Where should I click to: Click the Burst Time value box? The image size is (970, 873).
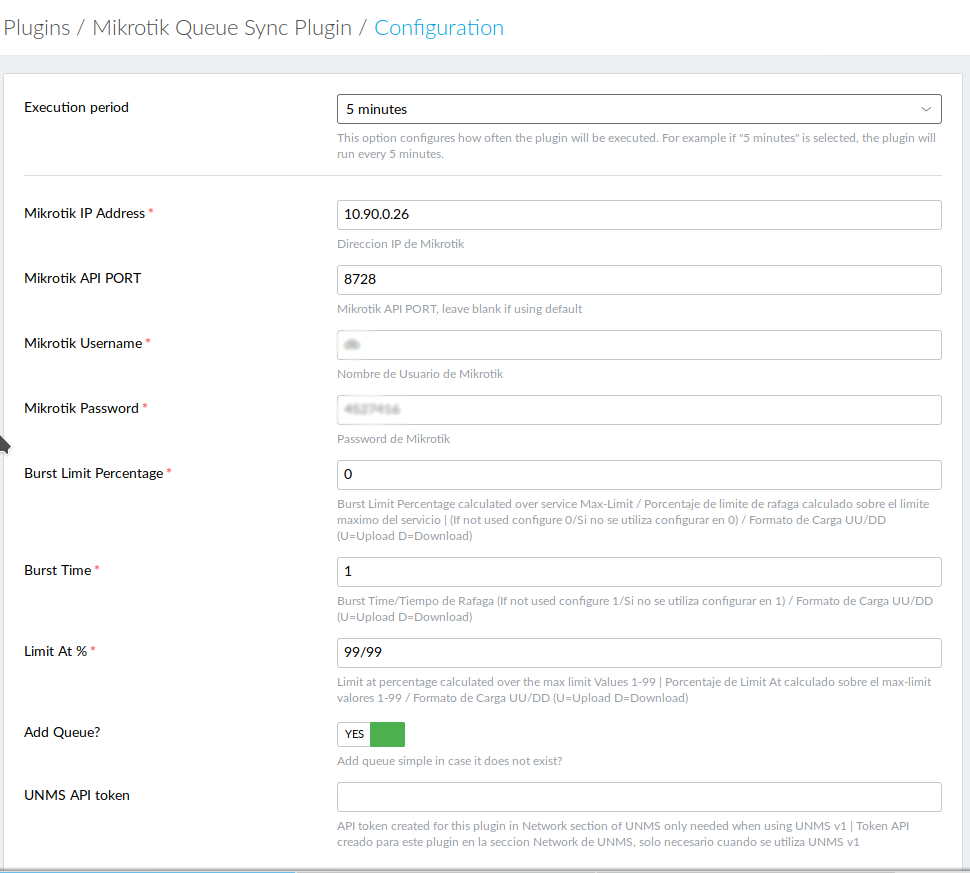(x=638, y=571)
